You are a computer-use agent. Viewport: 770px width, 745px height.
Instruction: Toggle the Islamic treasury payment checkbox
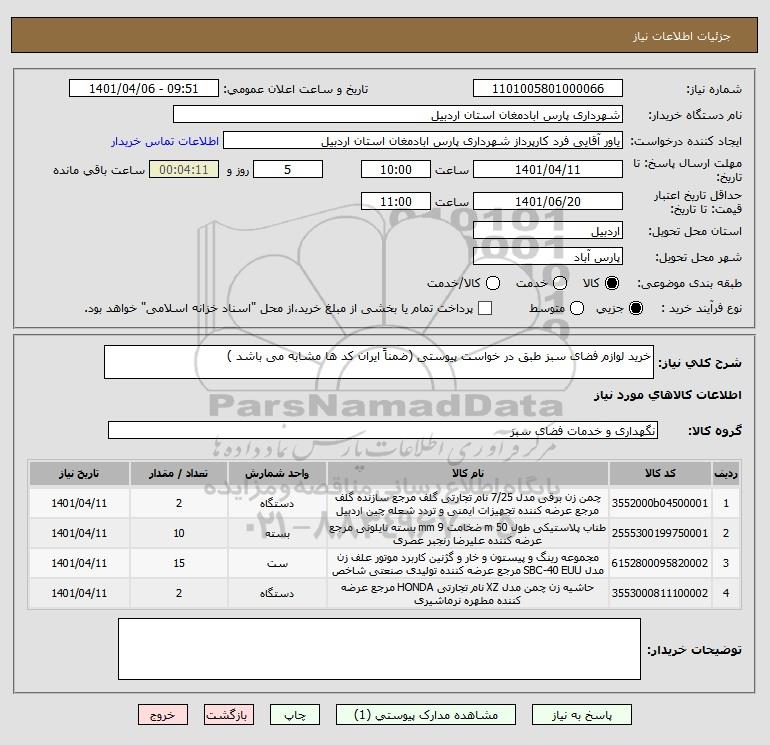coord(485,308)
